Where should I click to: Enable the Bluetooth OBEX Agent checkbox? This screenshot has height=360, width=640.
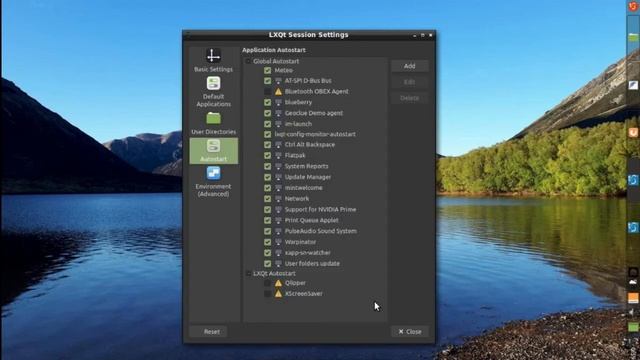click(267, 91)
